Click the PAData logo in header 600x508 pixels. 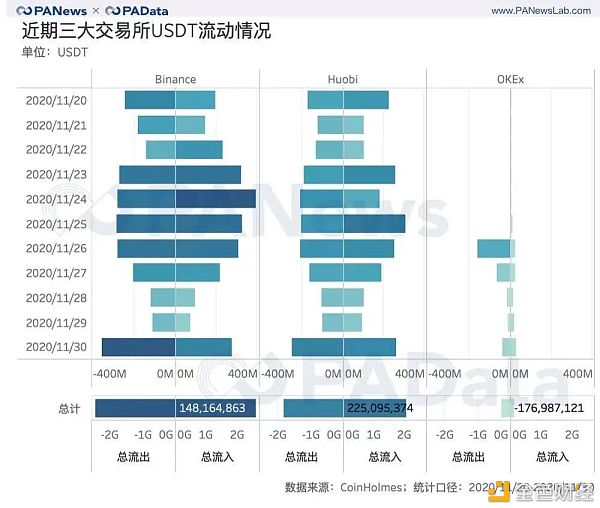[137, 11]
